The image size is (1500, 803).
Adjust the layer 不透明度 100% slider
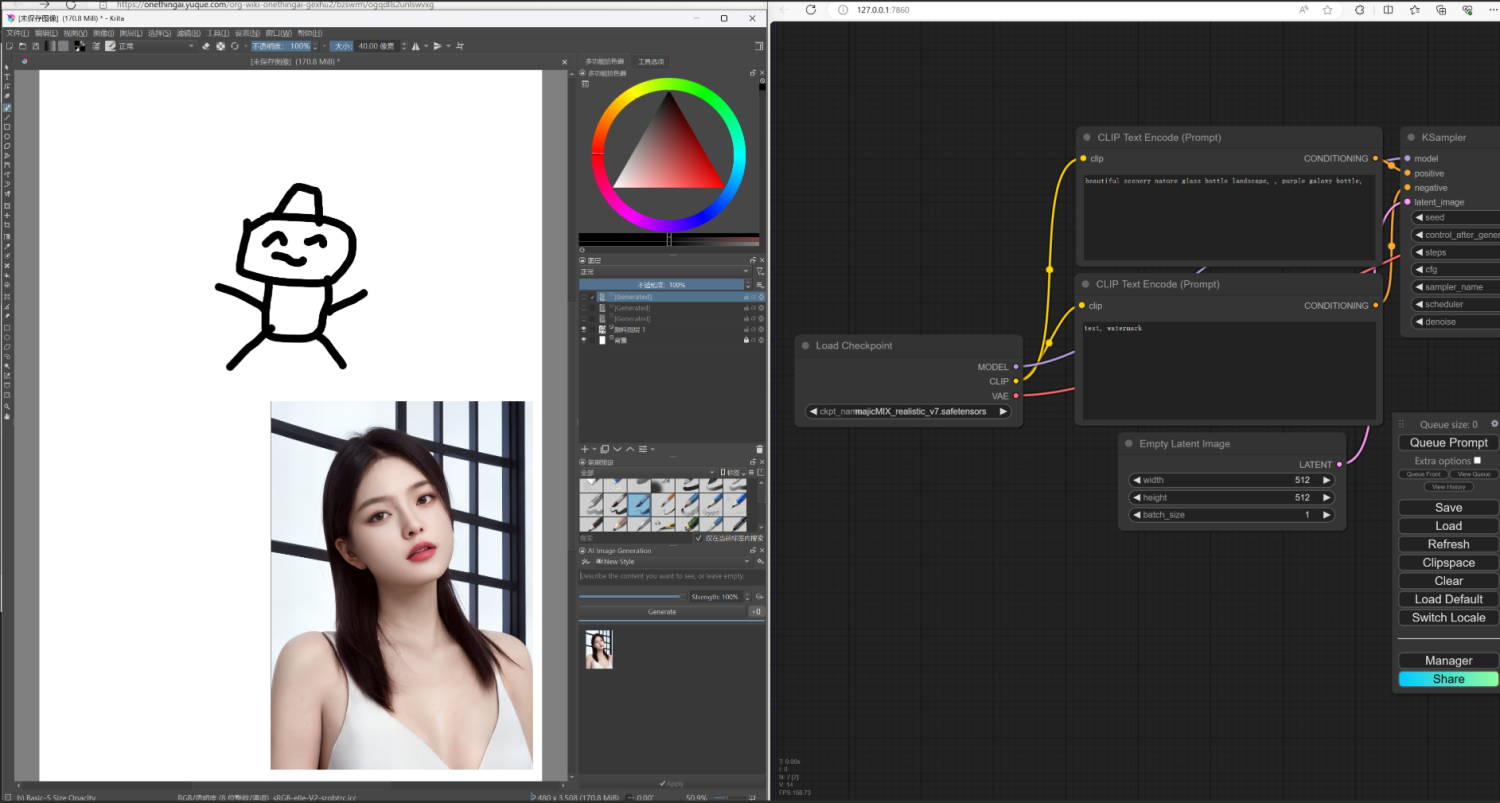[661, 285]
